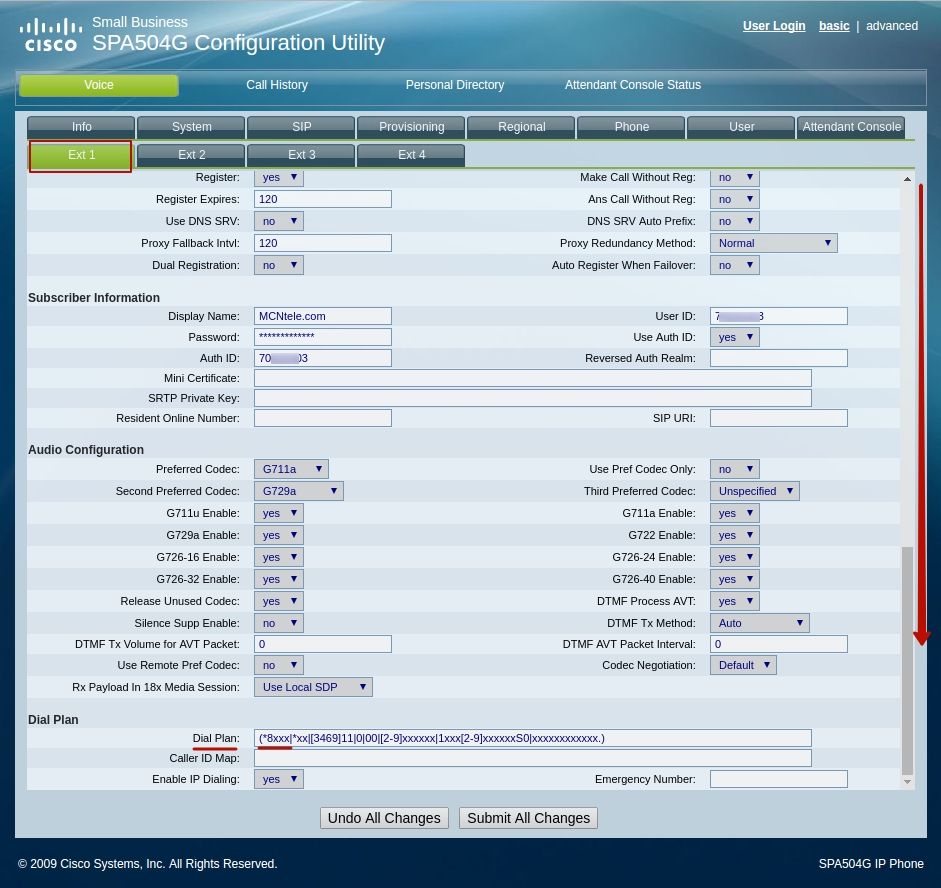
Task: Open Proxy Redundancy Method dropdown
Action: pyautogui.click(x=774, y=243)
